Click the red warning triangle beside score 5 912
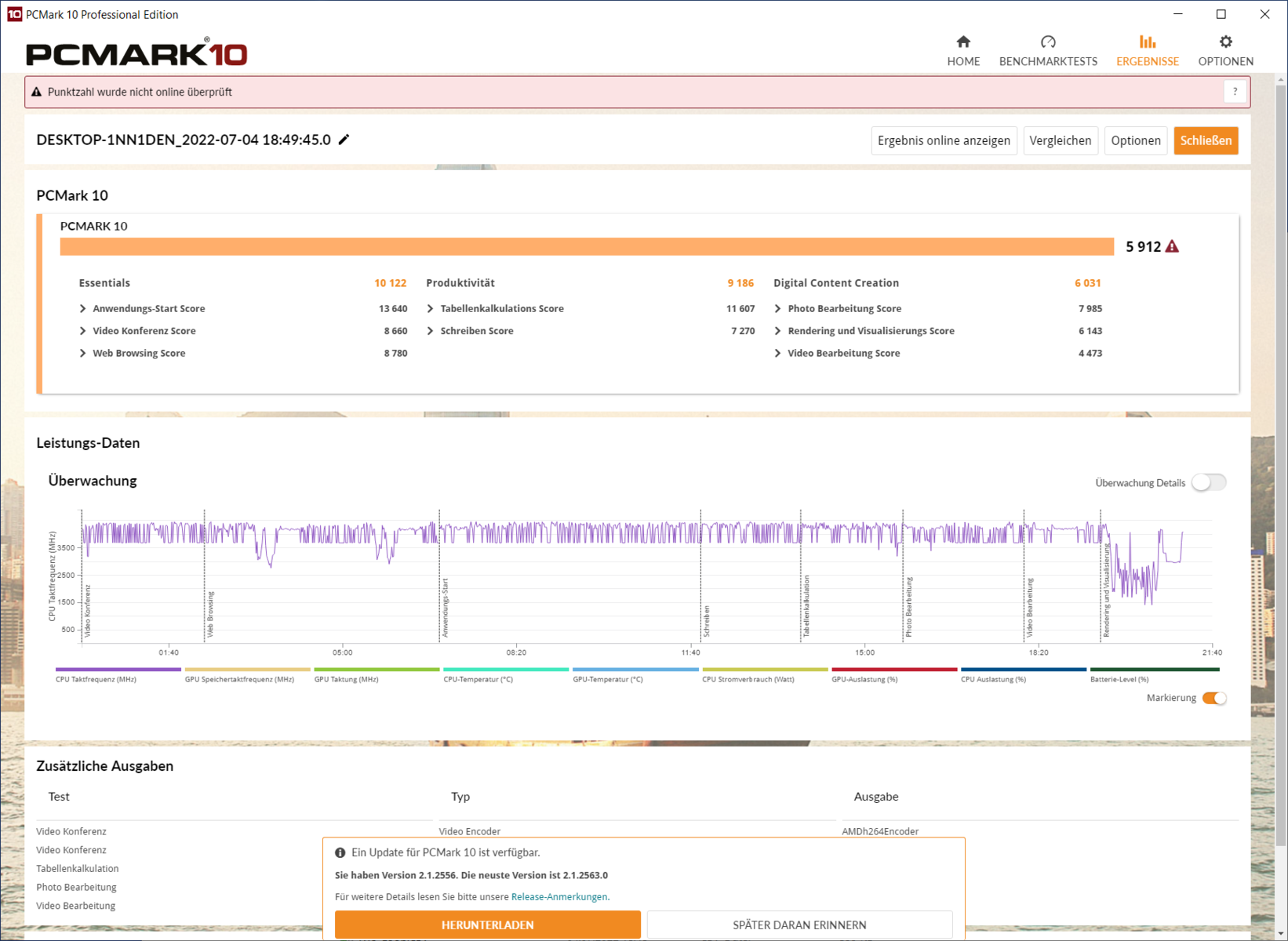The width and height of the screenshot is (1288, 941). 1172,246
